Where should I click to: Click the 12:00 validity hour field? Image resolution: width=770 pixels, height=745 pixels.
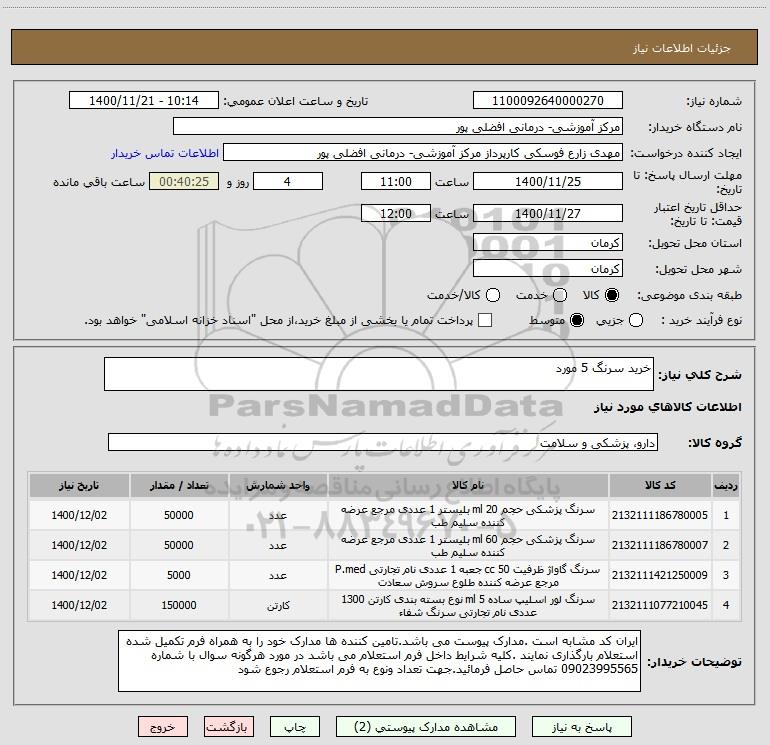[x=396, y=214]
